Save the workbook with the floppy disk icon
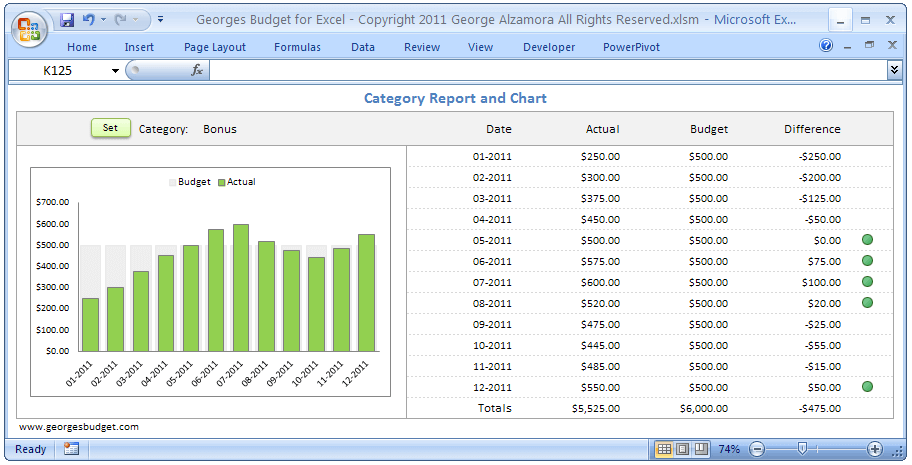Image resolution: width=912 pixels, height=465 pixels. pyautogui.click(x=67, y=20)
